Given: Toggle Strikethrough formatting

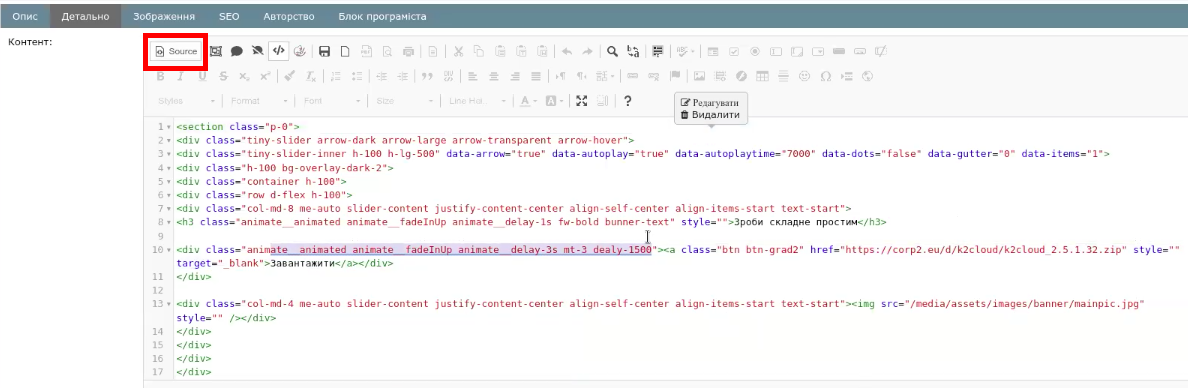Looking at the screenshot, I should (223, 76).
